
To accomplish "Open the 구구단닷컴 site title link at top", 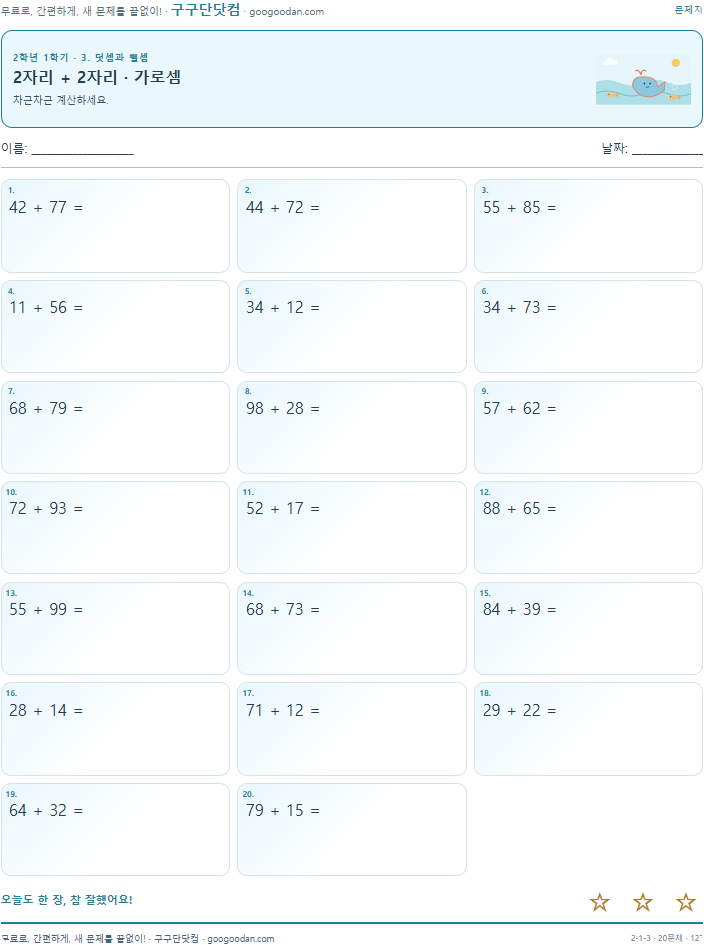I will (206, 10).
